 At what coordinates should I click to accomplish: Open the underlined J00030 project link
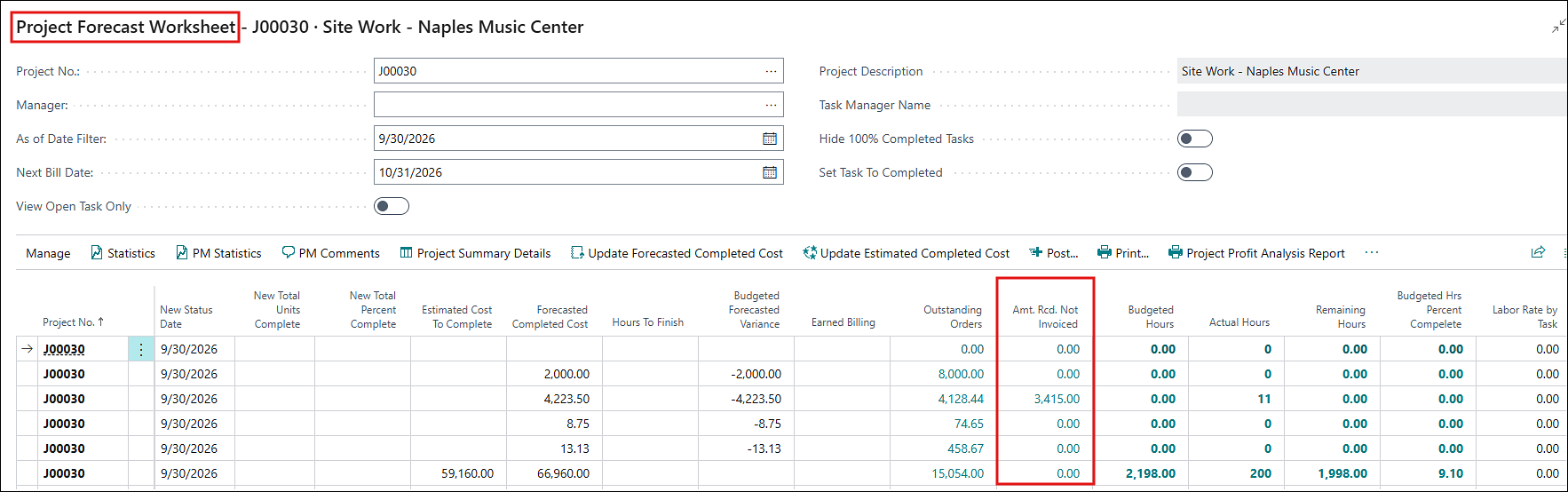64,349
